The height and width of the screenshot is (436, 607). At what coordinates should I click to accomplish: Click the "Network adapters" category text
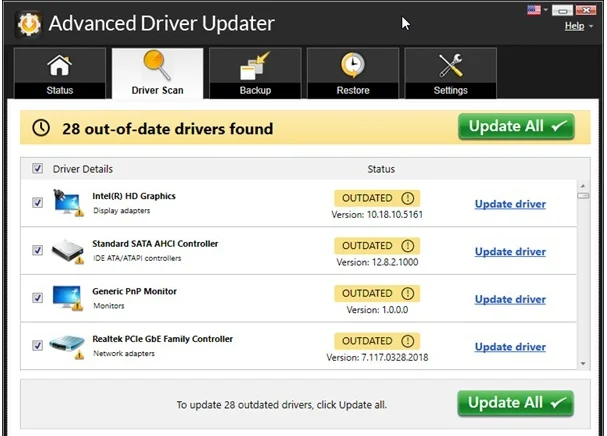coord(124,354)
